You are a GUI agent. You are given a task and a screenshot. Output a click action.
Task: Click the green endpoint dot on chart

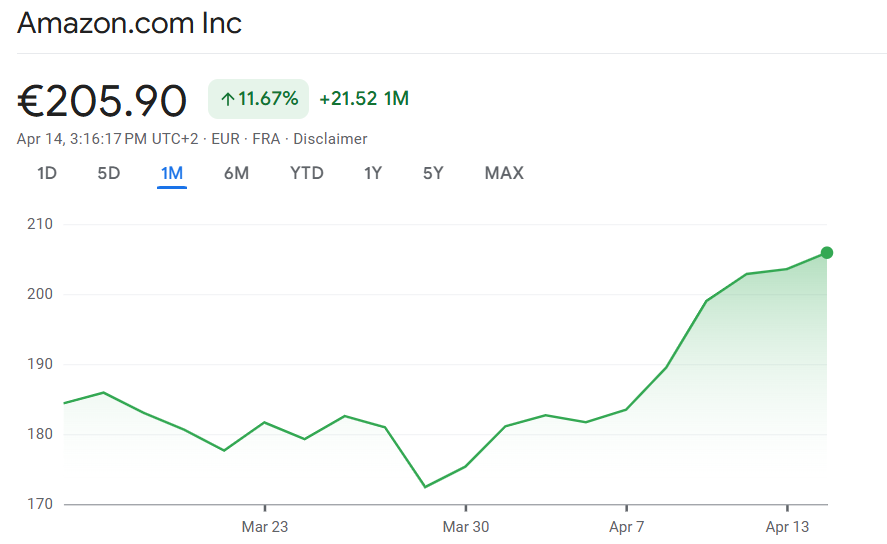827,253
